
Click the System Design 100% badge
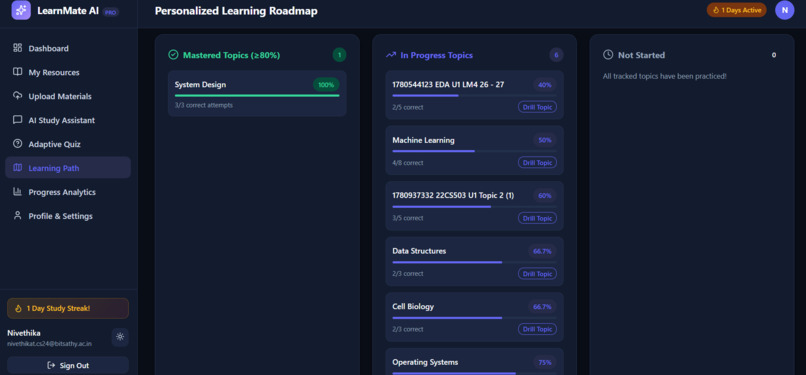pyautogui.click(x=326, y=85)
